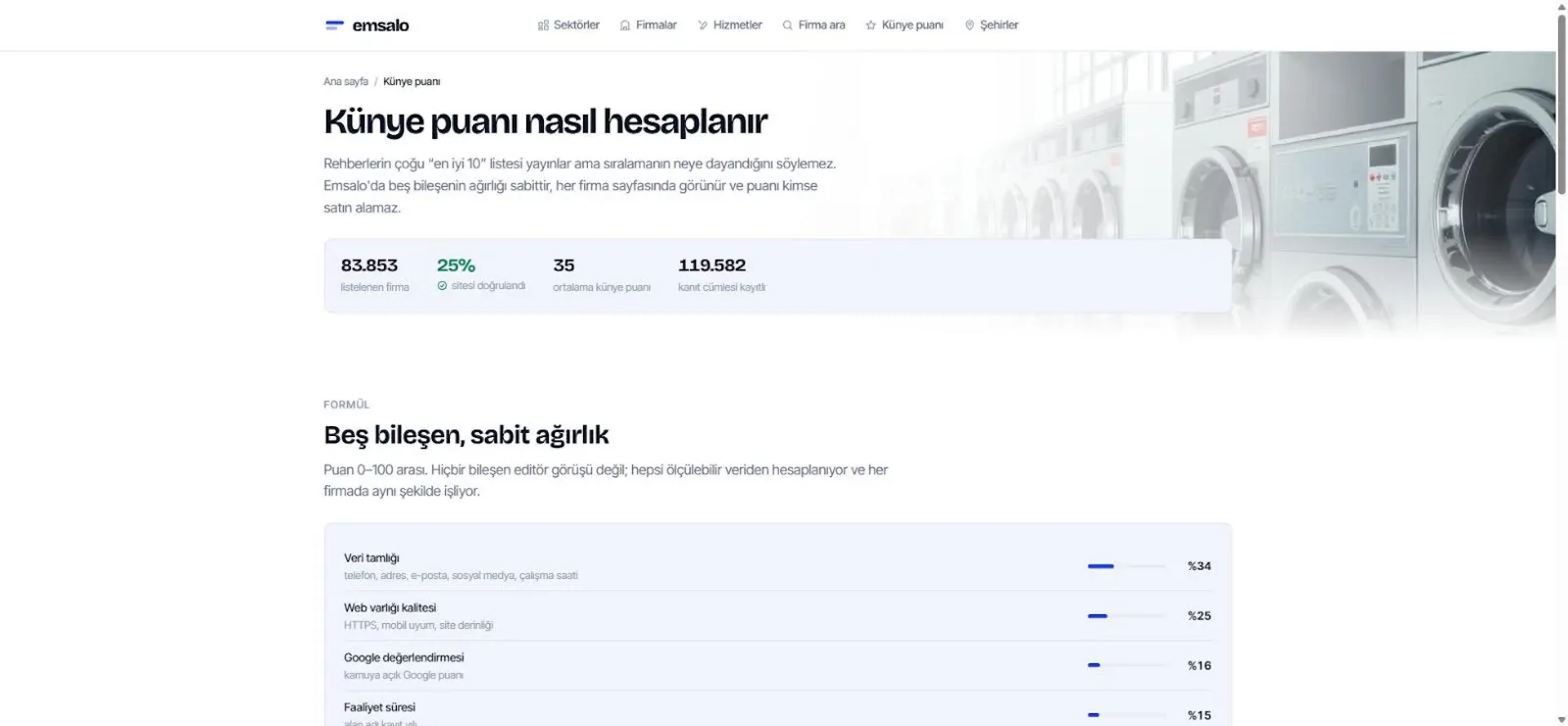Click the "Web varlığı kalitesi" row title
Image resolution: width=1568 pixels, height=726 pixels.
(x=390, y=608)
